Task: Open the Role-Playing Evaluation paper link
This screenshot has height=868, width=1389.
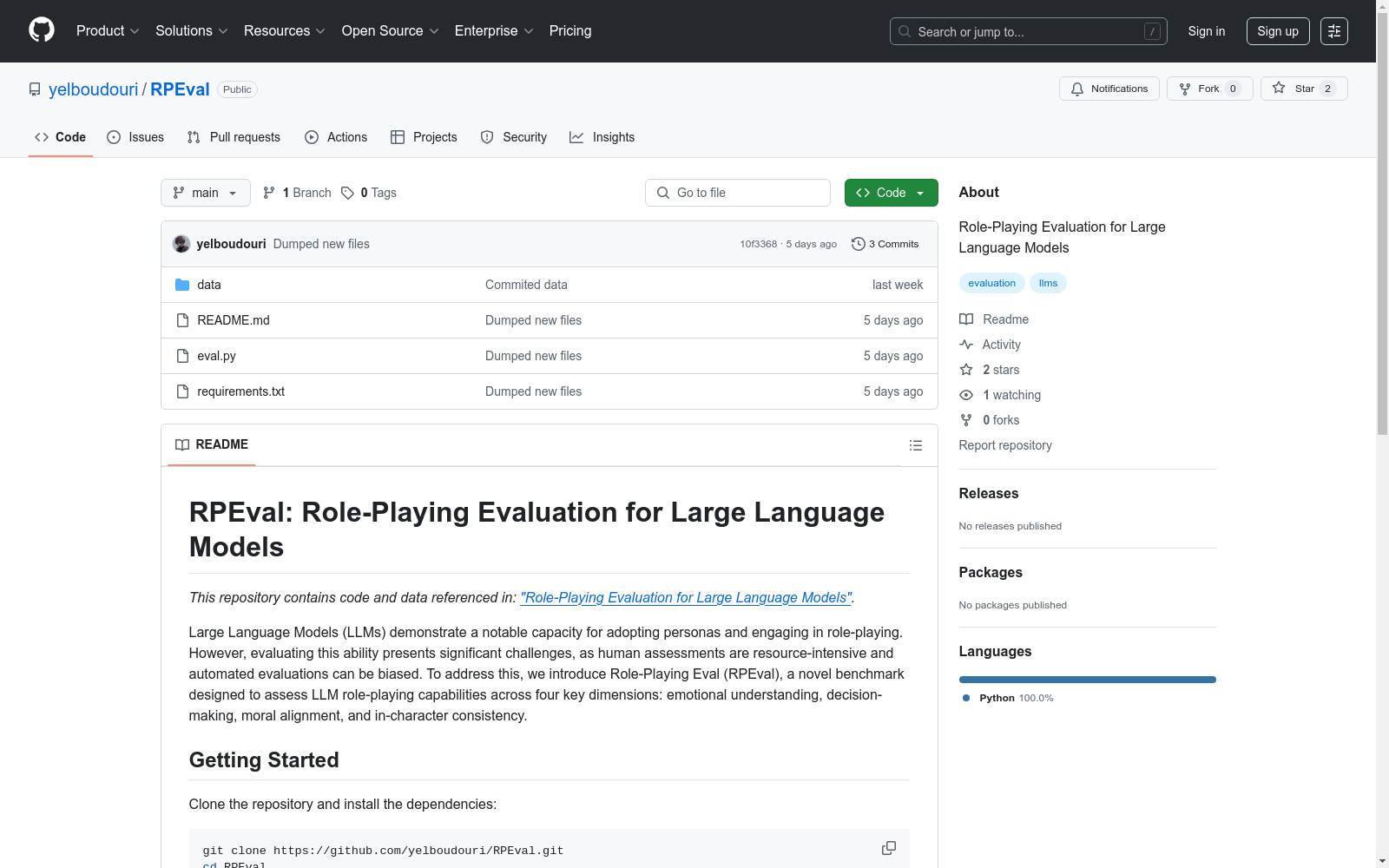Action: 686,597
